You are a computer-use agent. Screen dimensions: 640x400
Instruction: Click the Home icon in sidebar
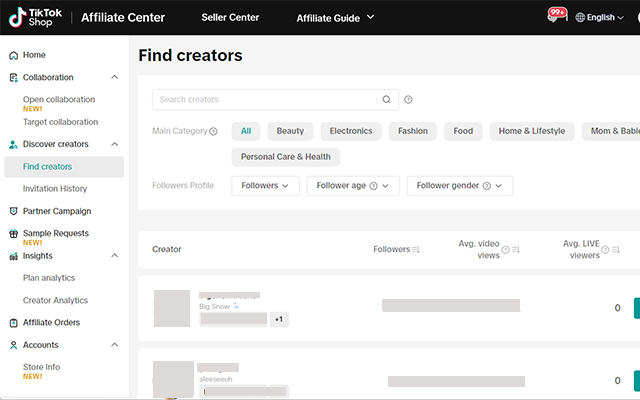coord(13,55)
